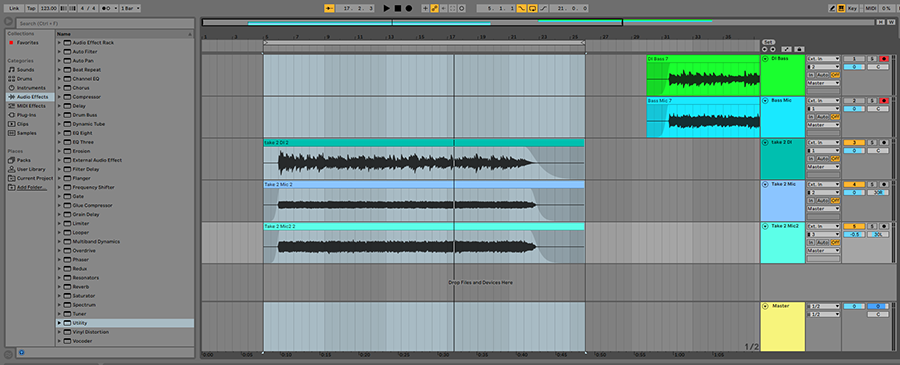
Task: Expand the Audio Effect Rack folder
Action: click(59, 42)
